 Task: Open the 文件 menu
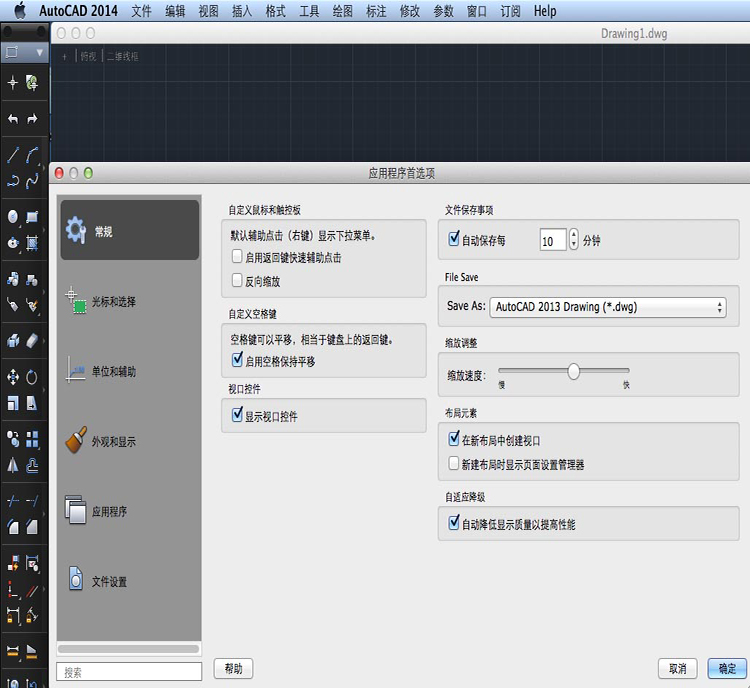(141, 11)
